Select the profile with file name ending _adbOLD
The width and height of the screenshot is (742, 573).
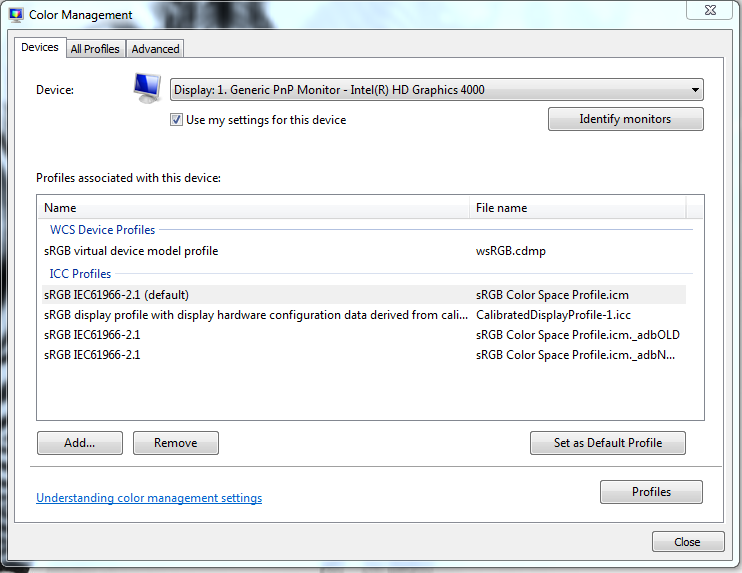tap(363, 335)
